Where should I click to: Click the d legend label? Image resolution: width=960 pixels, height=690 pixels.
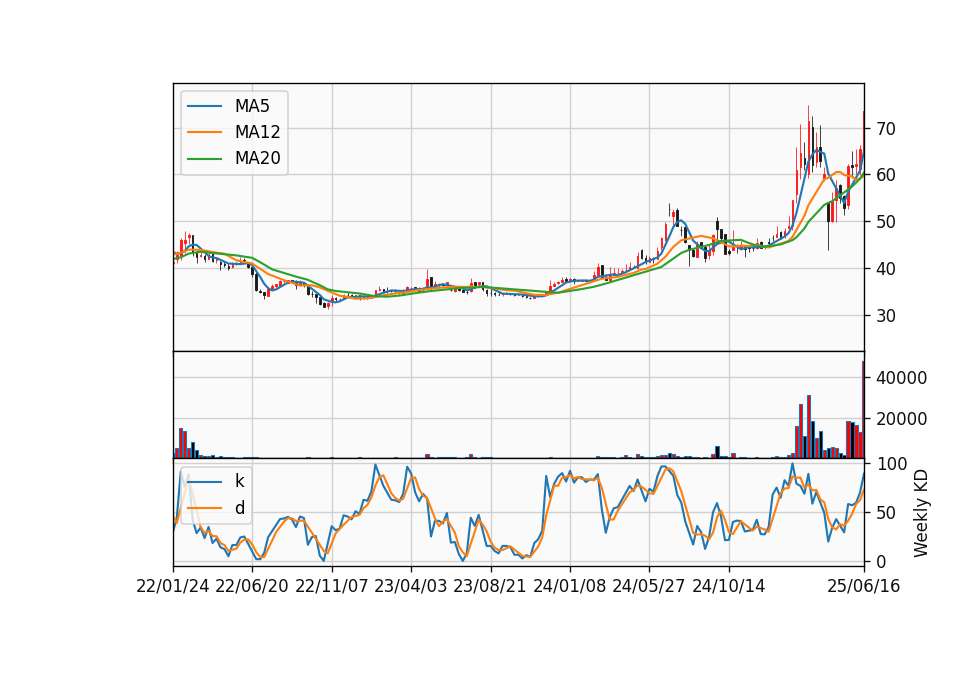pyautogui.click(x=240, y=508)
